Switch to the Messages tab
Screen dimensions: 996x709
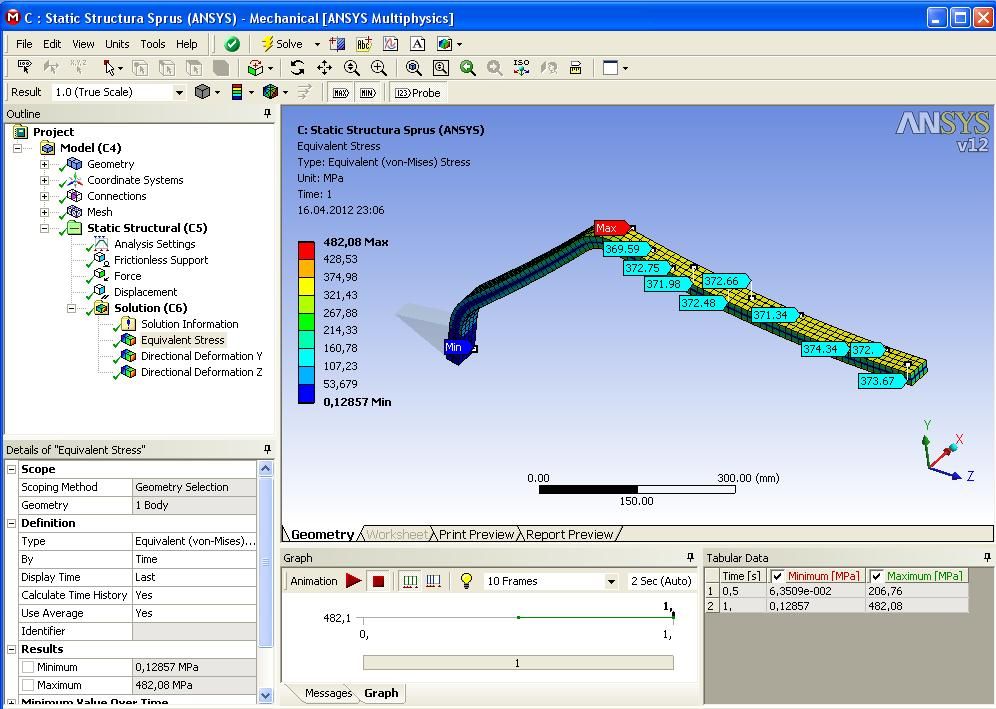(x=328, y=693)
